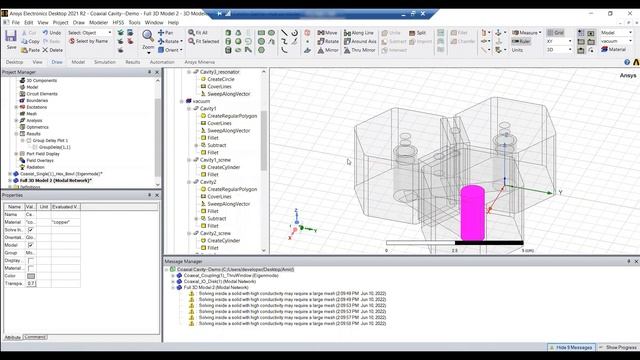This screenshot has width=640, height=360.
Task: Click Fit All view
Action: click(x=198, y=33)
